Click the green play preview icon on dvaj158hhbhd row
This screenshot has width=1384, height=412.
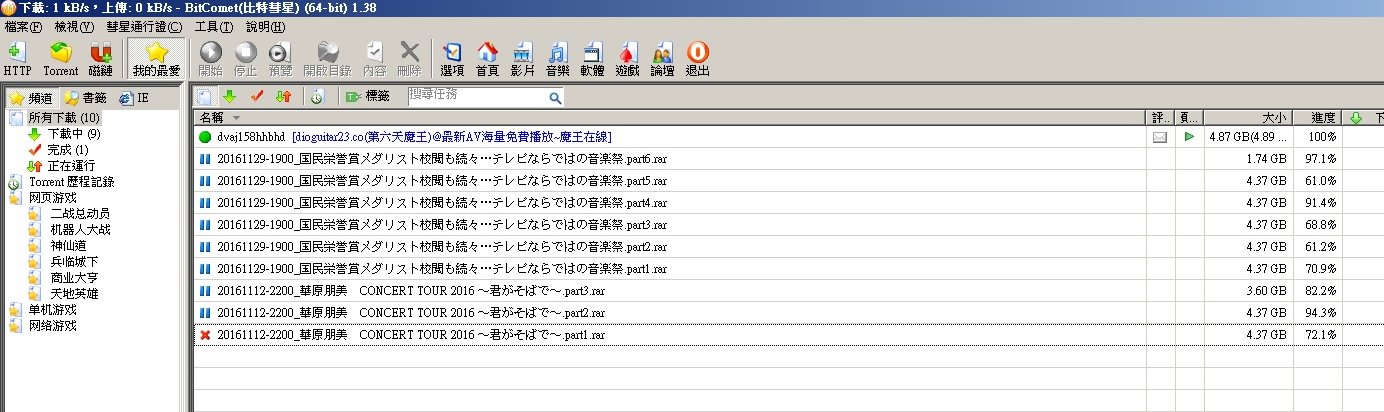pyautogui.click(x=1189, y=137)
